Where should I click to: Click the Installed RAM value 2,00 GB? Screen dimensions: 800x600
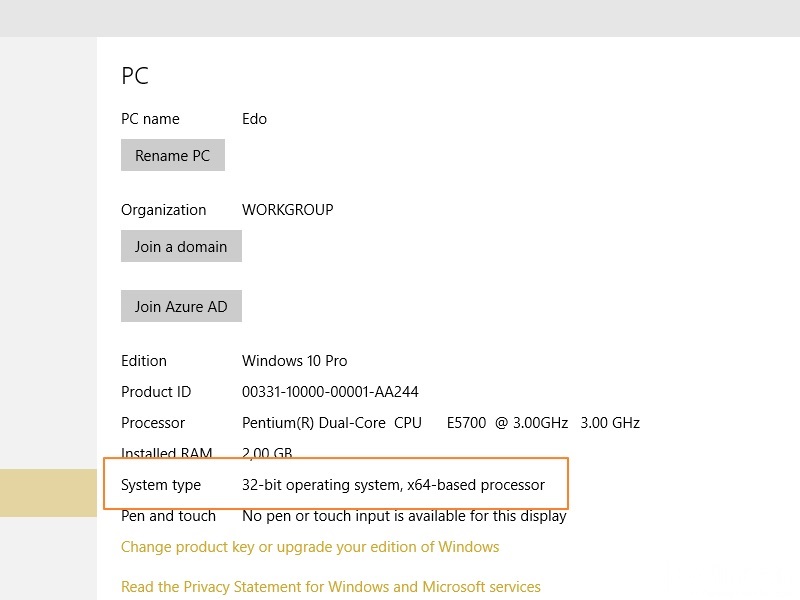click(270, 454)
